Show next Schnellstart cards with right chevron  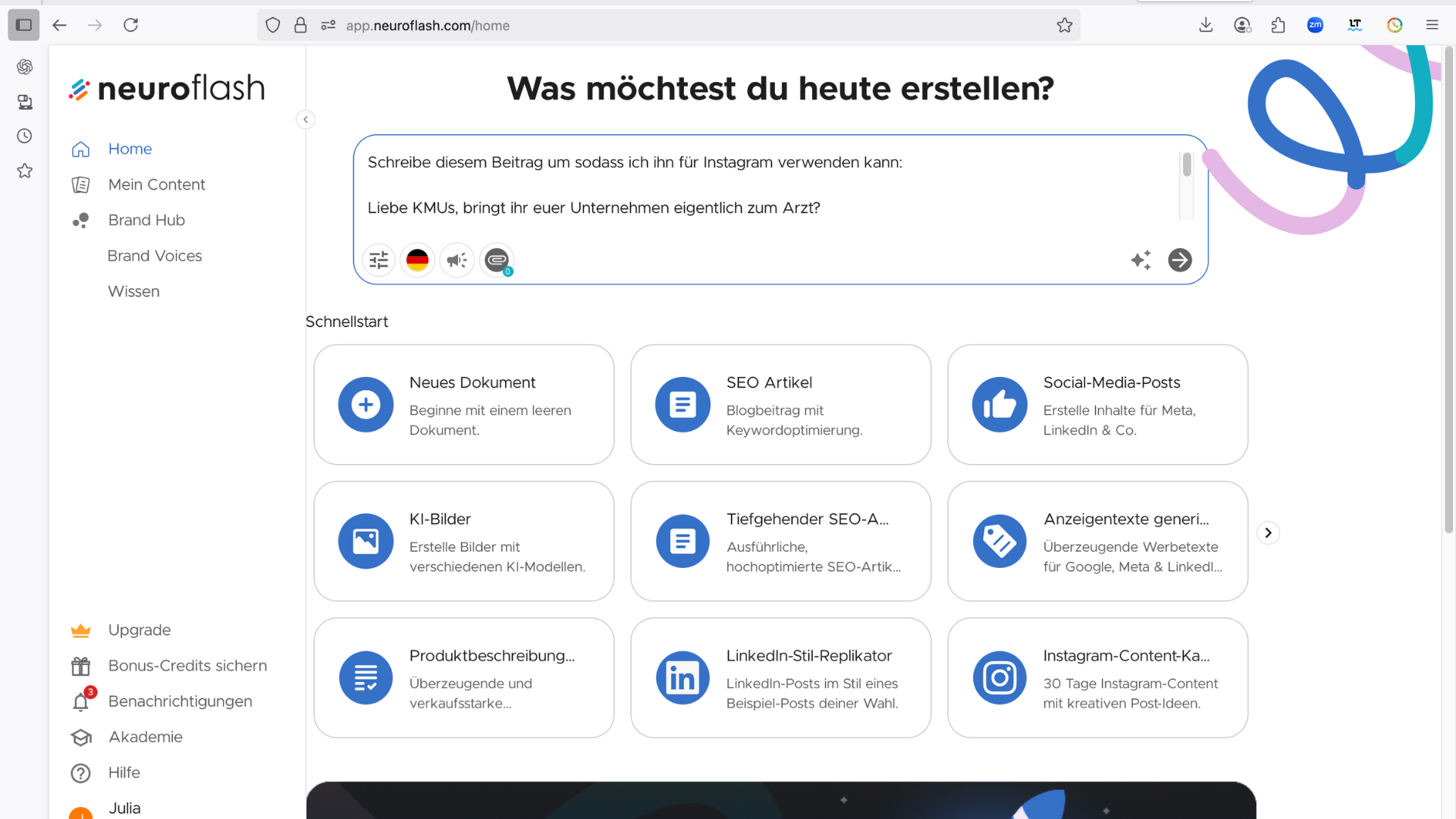tap(1268, 533)
